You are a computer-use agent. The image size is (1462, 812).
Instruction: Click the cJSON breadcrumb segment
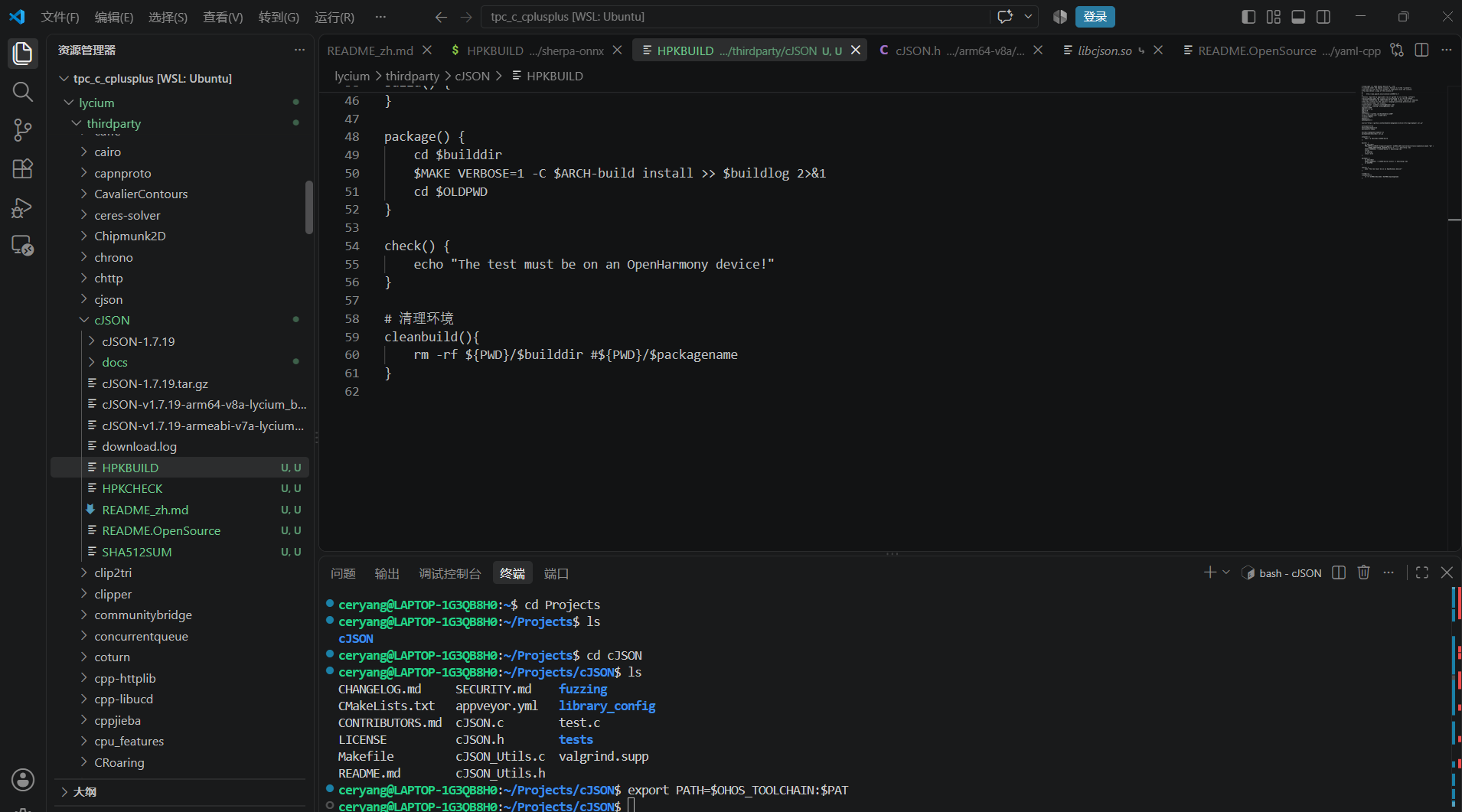(472, 76)
